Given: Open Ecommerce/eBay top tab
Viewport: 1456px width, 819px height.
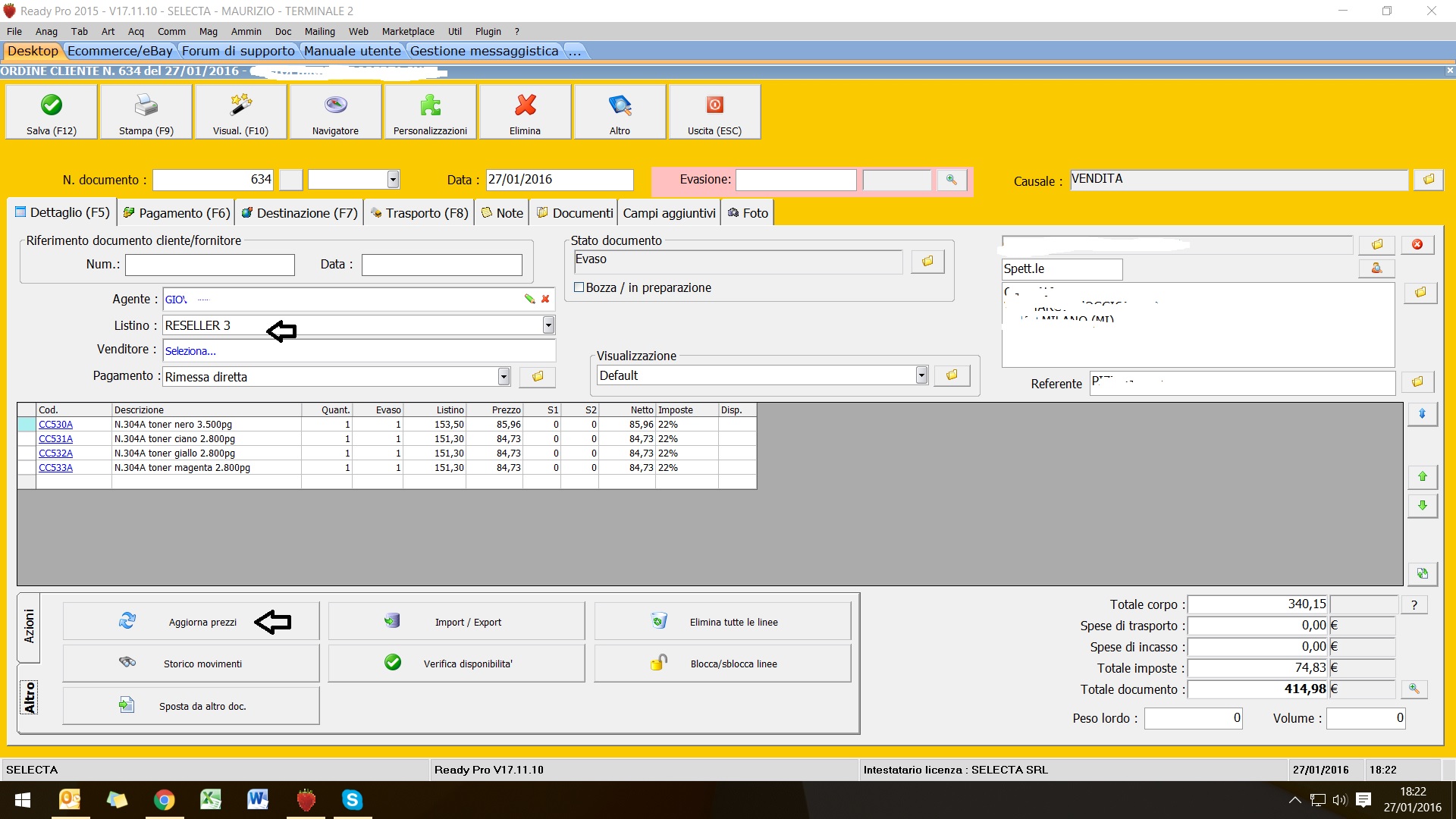Looking at the screenshot, I should tap(120, 51).
